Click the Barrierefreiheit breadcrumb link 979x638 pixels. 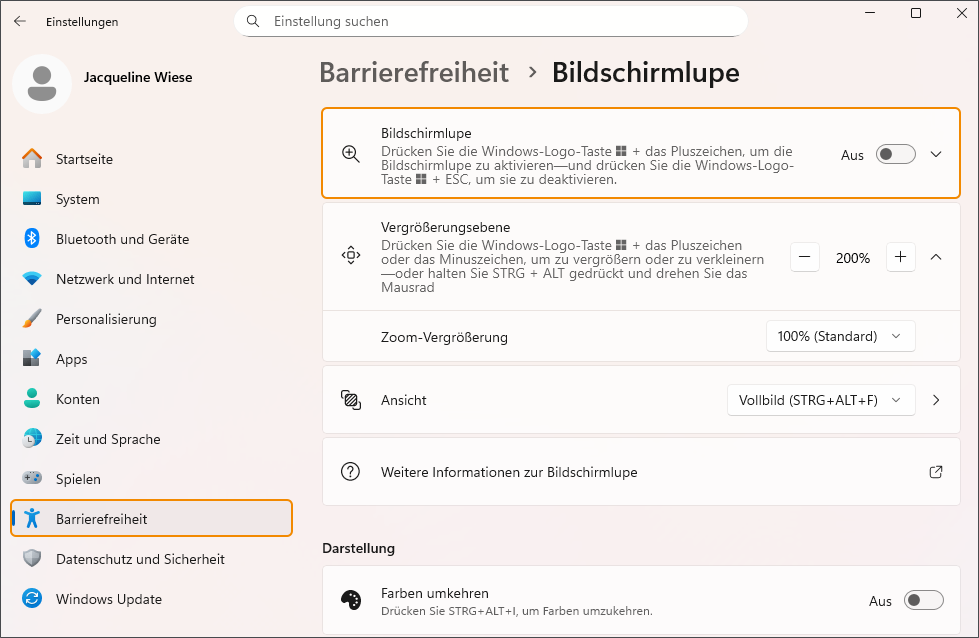[x=414, y=73]
